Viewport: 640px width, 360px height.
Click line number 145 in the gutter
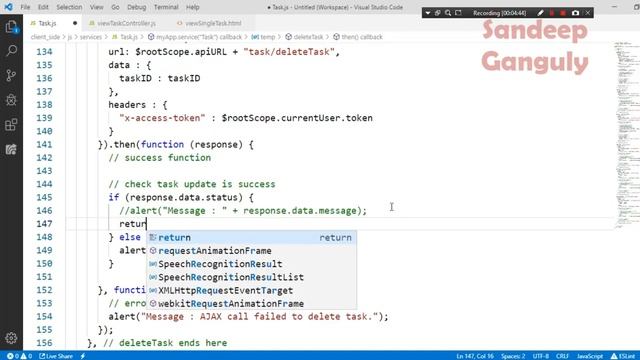(44, 198)
